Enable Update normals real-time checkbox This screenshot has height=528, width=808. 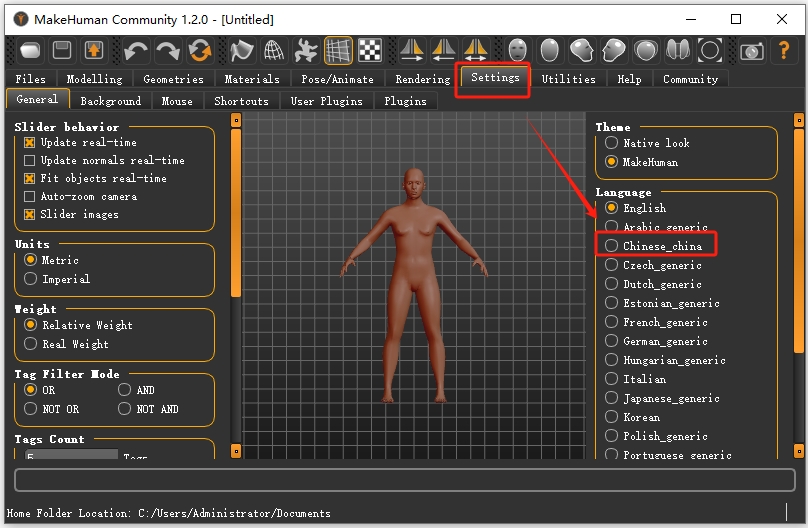click(x=29, y=160)
